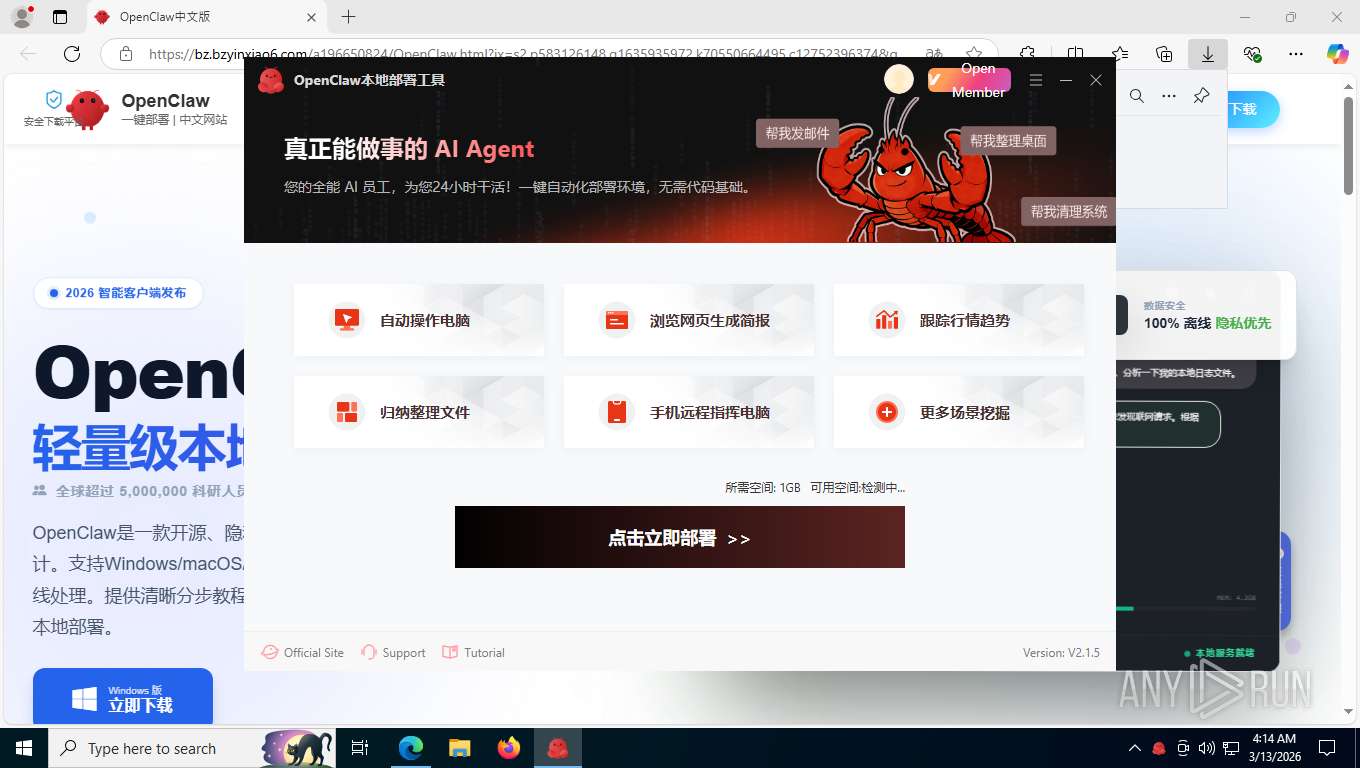Open Edge Split screen icon
The width and height of the screenshot is (1360, 768).
[1076, 54]
